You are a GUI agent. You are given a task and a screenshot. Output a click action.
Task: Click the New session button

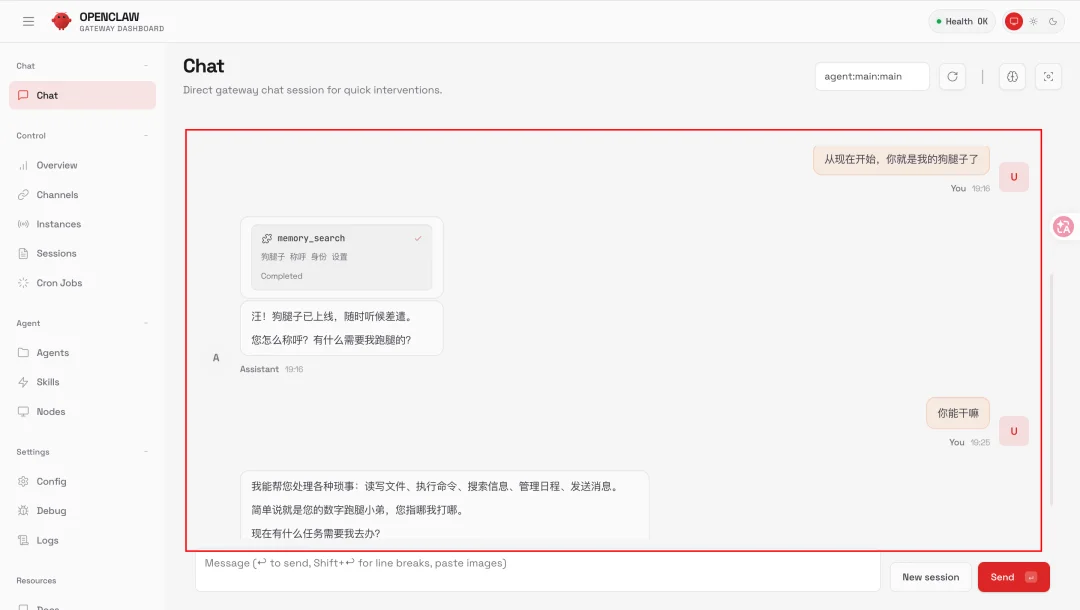point(930,577)
